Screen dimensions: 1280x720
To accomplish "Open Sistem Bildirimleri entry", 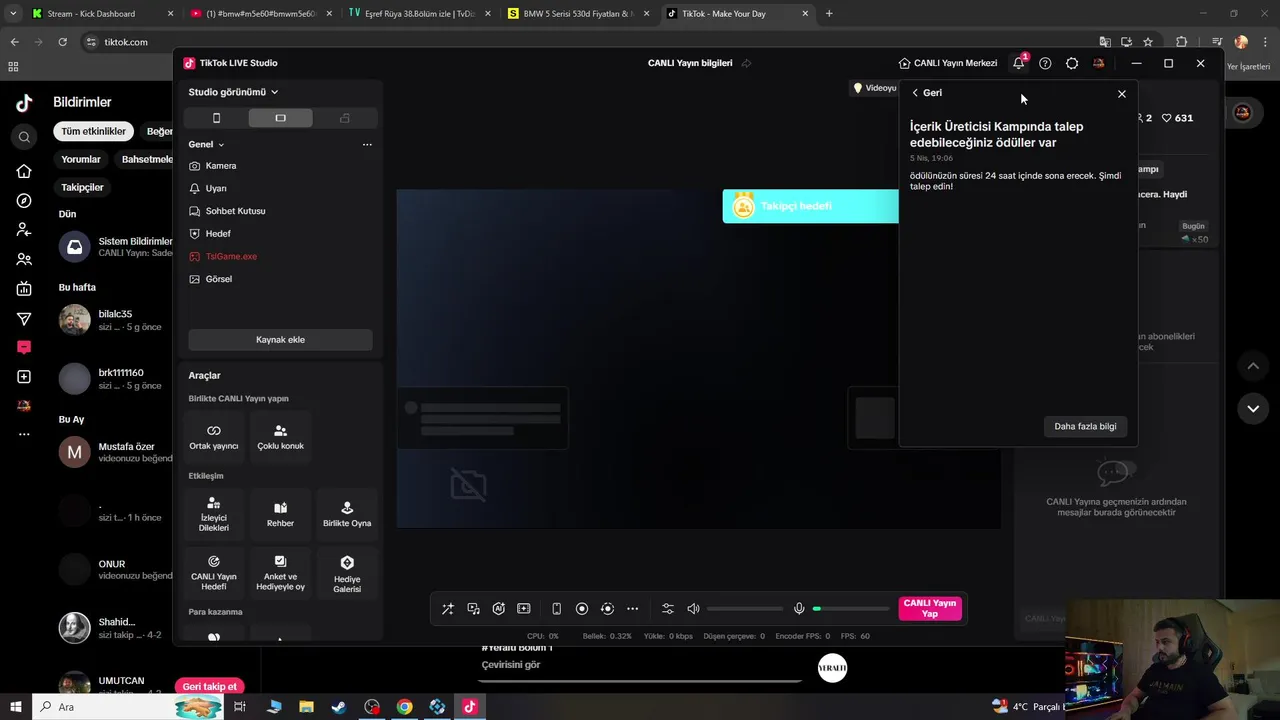I will [x=115, y=246].
